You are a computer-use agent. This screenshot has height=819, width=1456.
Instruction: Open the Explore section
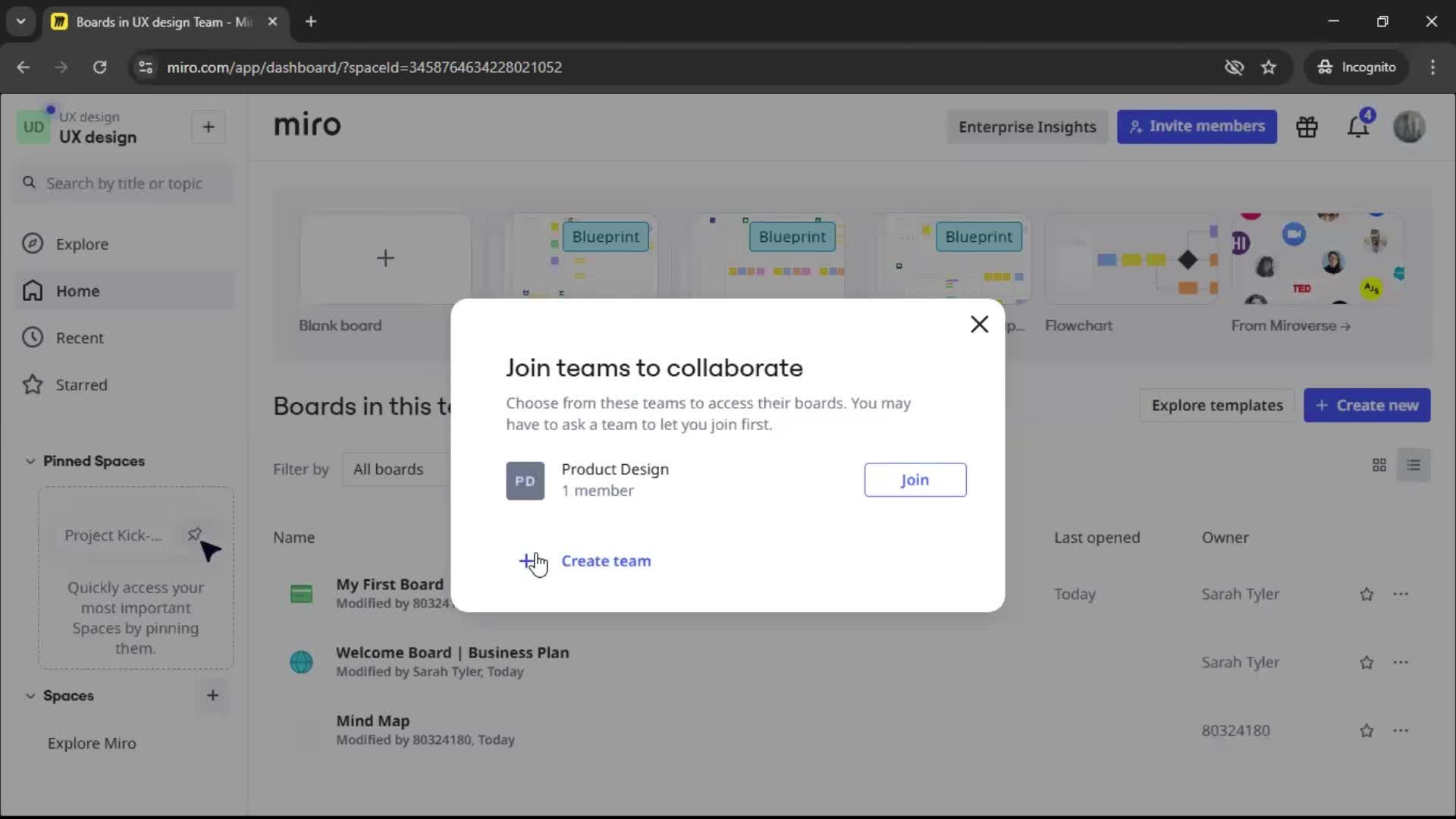coord(125,244)
